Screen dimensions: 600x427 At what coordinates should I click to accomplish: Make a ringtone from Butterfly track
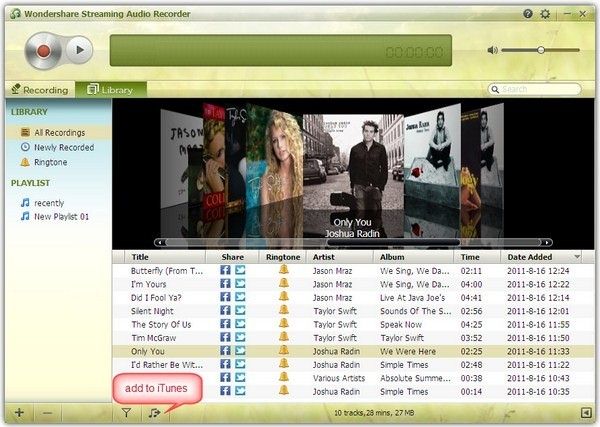click(284, 269)
